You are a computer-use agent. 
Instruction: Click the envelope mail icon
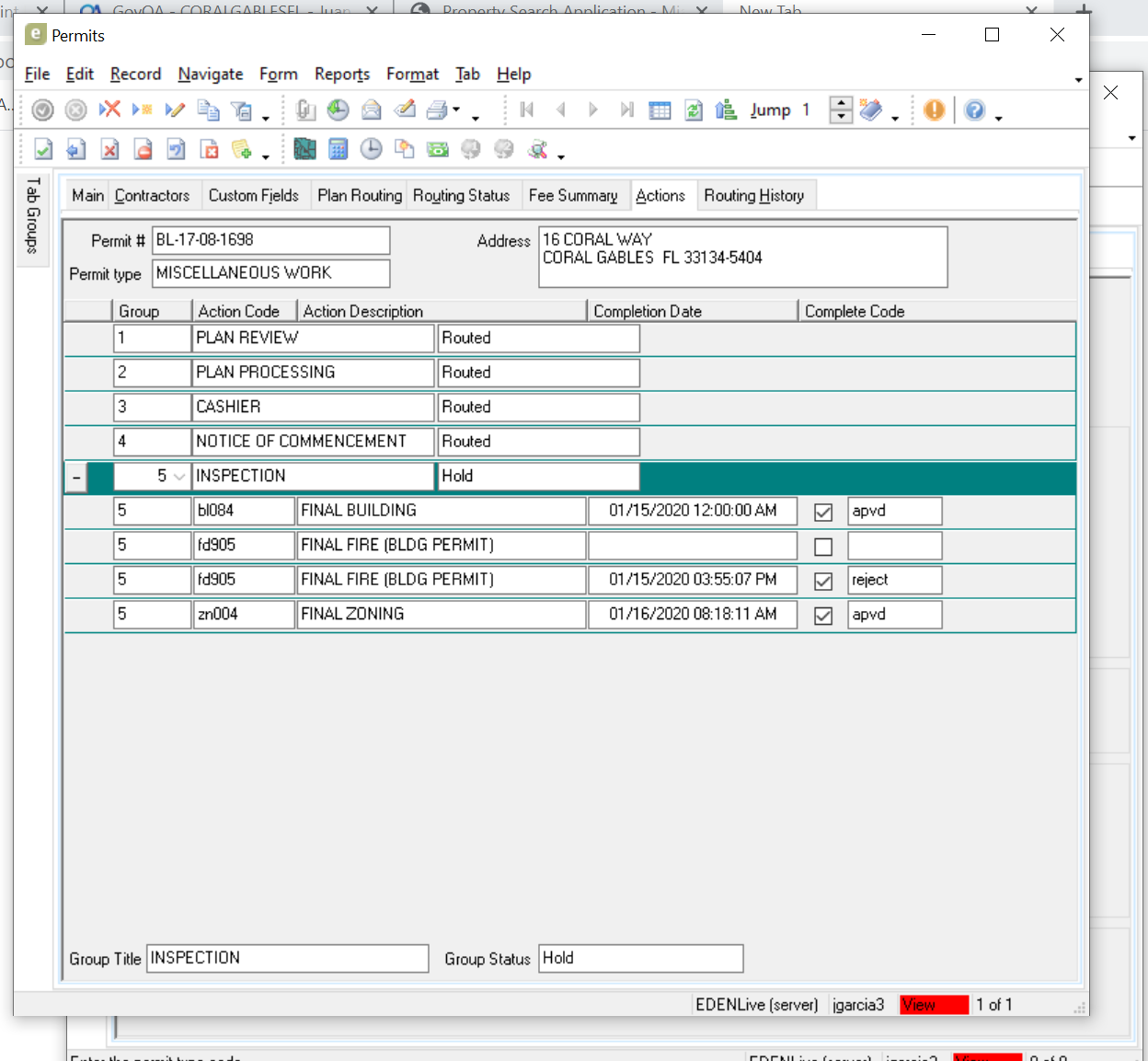[371, 110]
